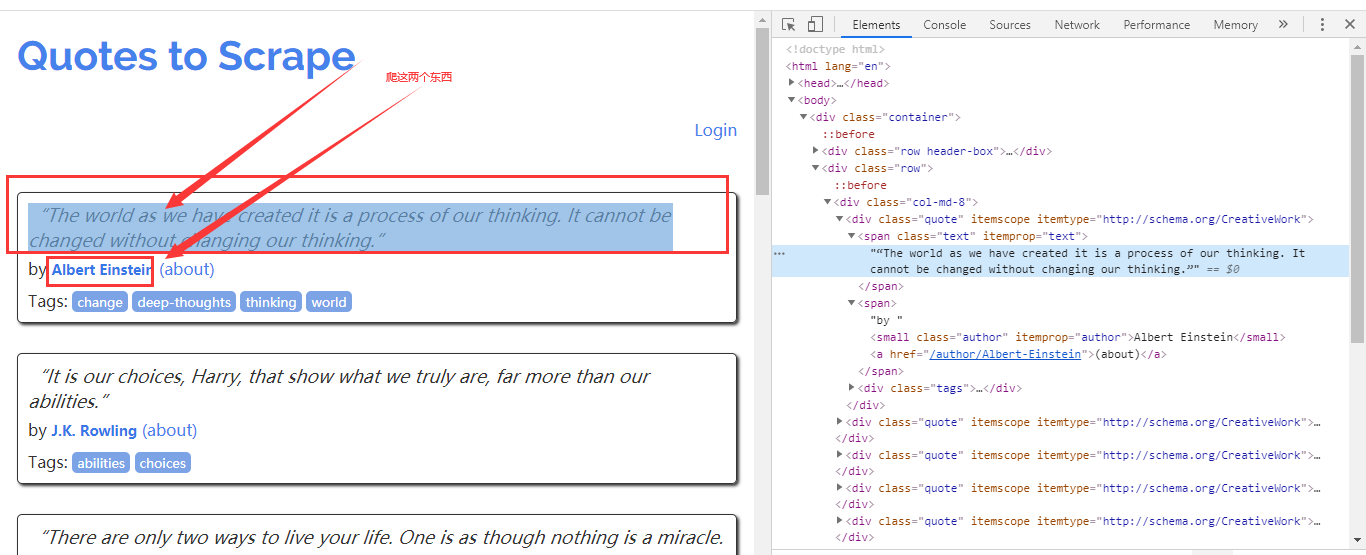This screenshot has width=1366, height=555.
Task: Collapse the body node in DOM tree
Action: pos(792,100)
